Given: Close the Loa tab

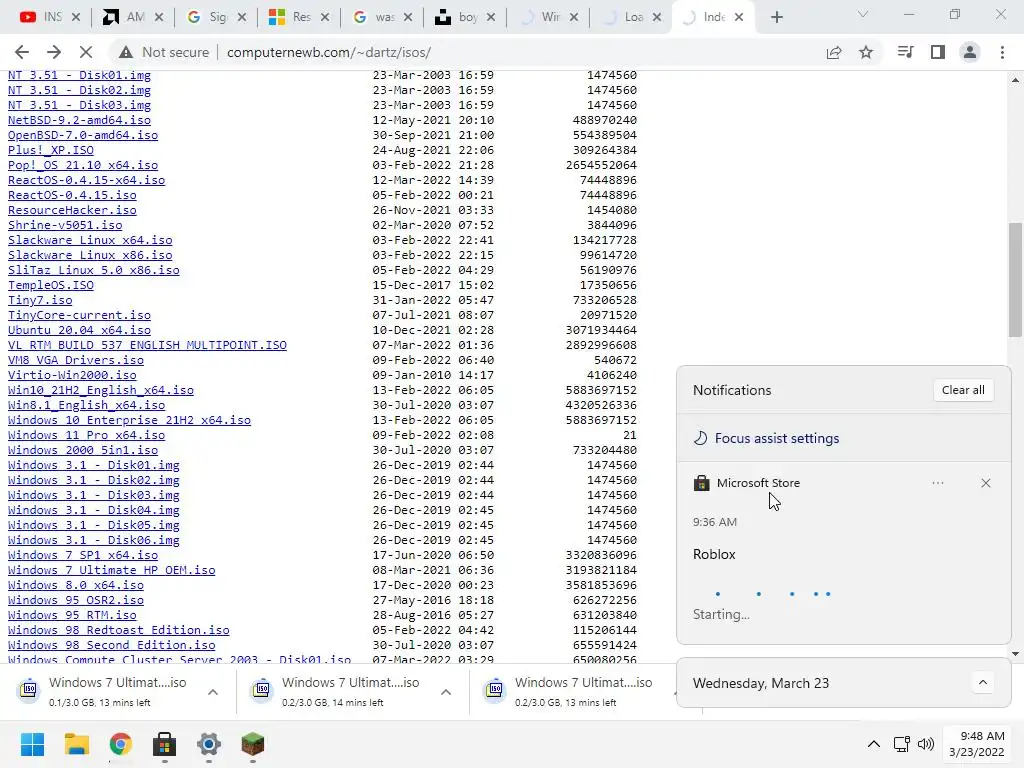Looking at the screenshot, I should (x=658, y=18).
